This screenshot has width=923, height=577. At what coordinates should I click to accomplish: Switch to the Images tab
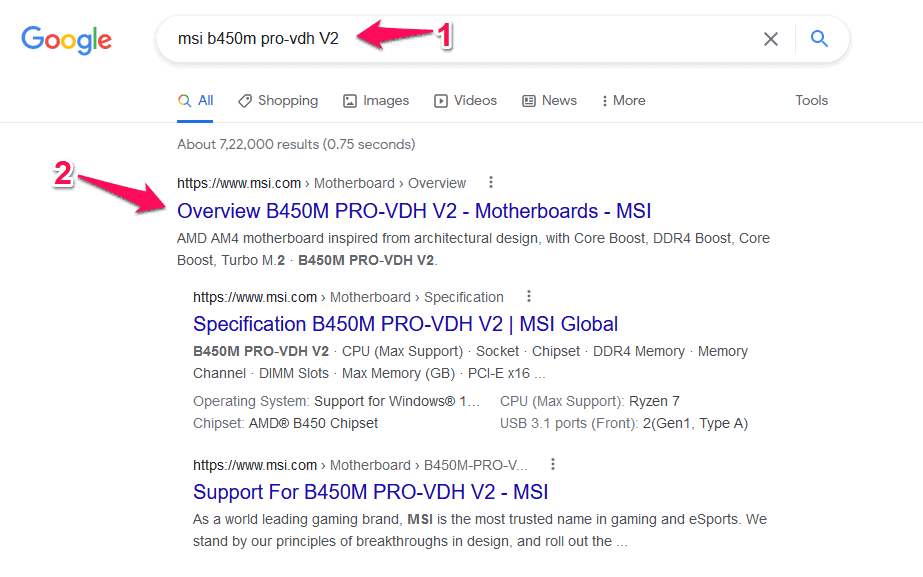[376, 101]
